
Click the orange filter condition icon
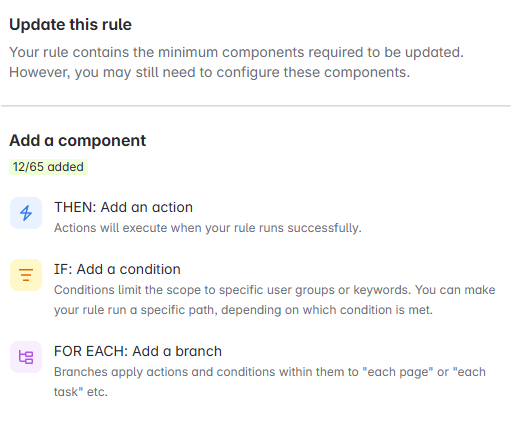click(x=26, y=275)
